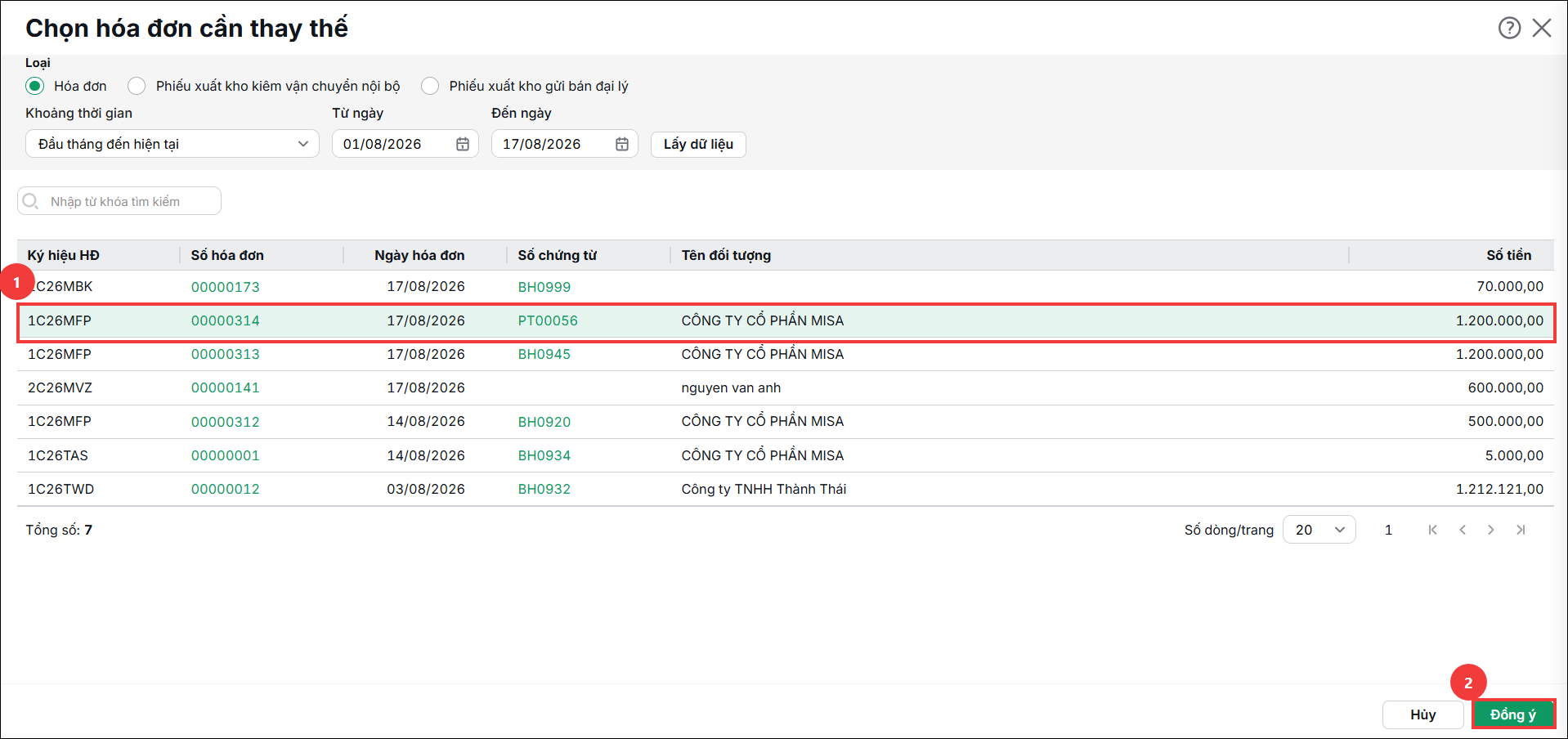Go to the next page arrow
The image size is (1568, 739).
(1491, 530)
